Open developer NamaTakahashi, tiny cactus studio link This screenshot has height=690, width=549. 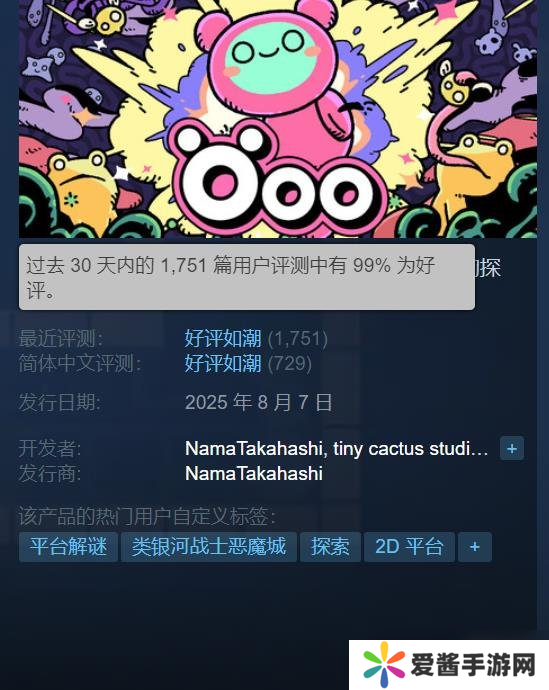click(x=337, y=449)
